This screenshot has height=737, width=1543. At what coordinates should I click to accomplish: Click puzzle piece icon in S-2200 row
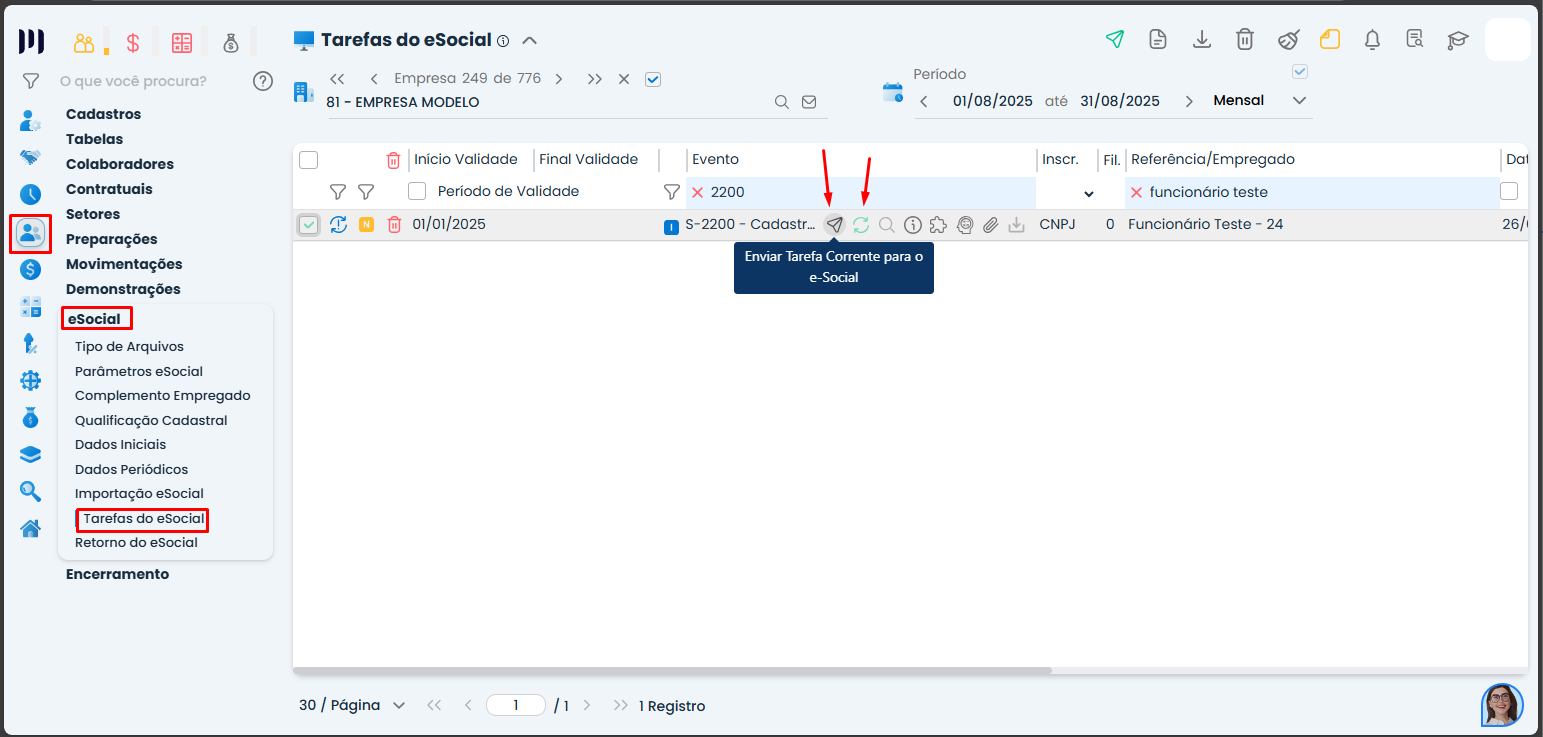[x=938, y=225]
